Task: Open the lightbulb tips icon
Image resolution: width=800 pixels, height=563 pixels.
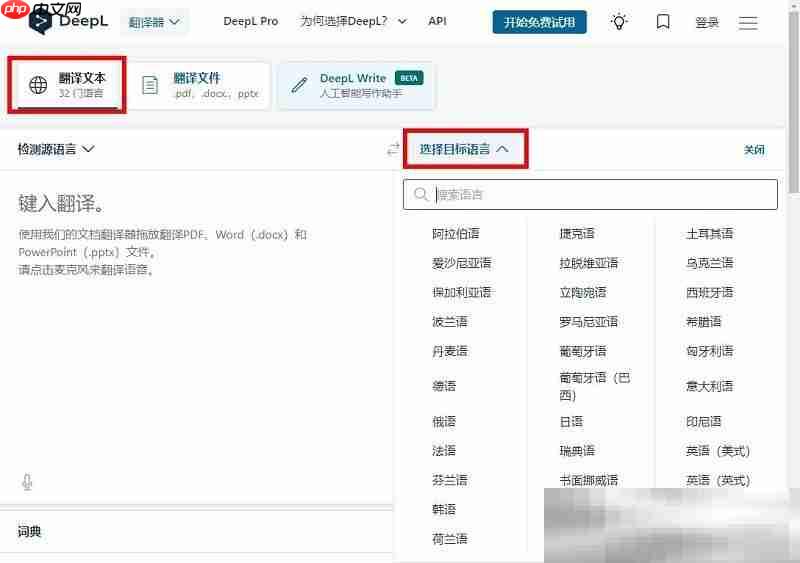Action: pos(619,22)
